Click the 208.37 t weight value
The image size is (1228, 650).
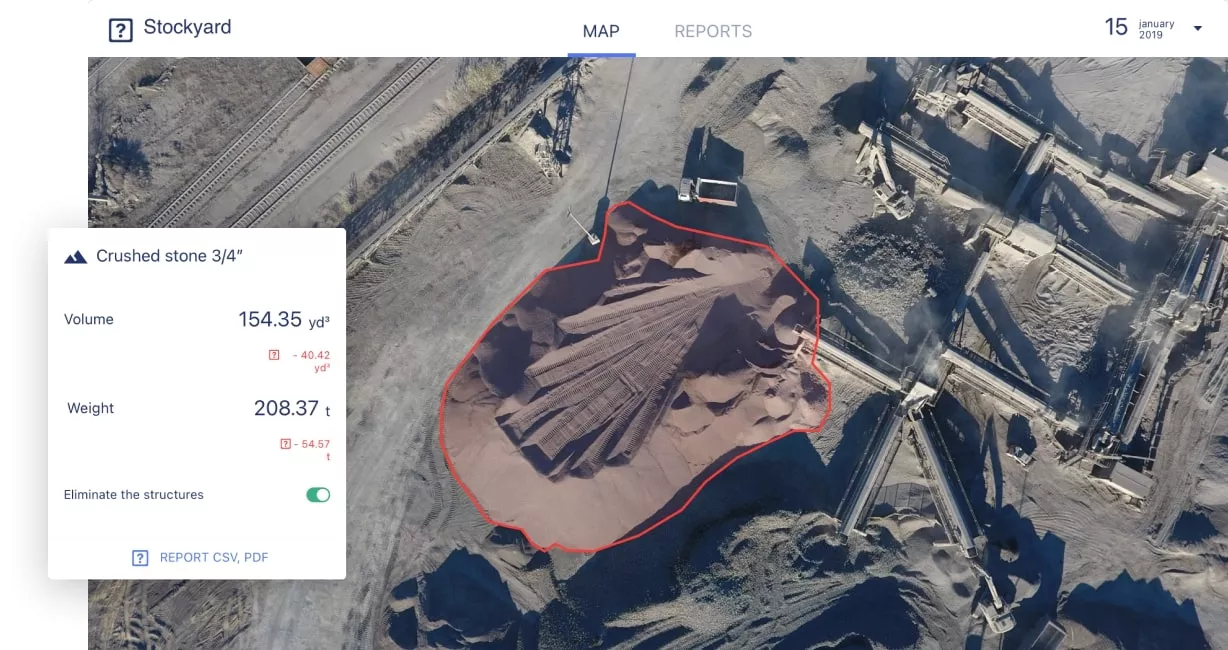click(x=285, y=408)
